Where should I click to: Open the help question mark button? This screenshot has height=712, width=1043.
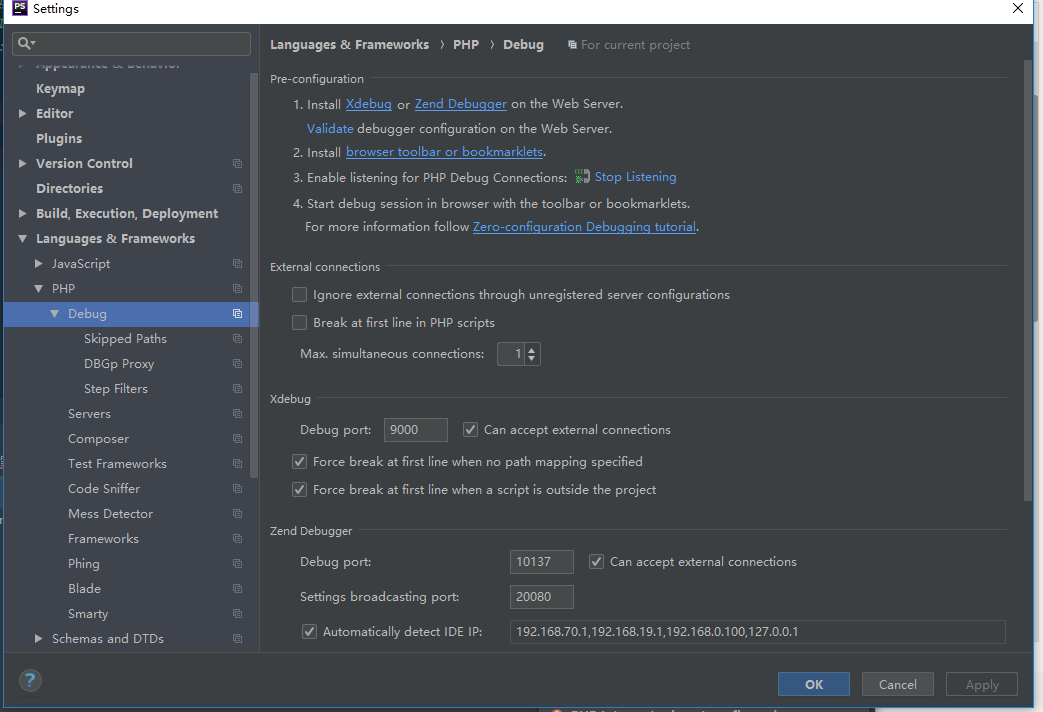(30, 680)
